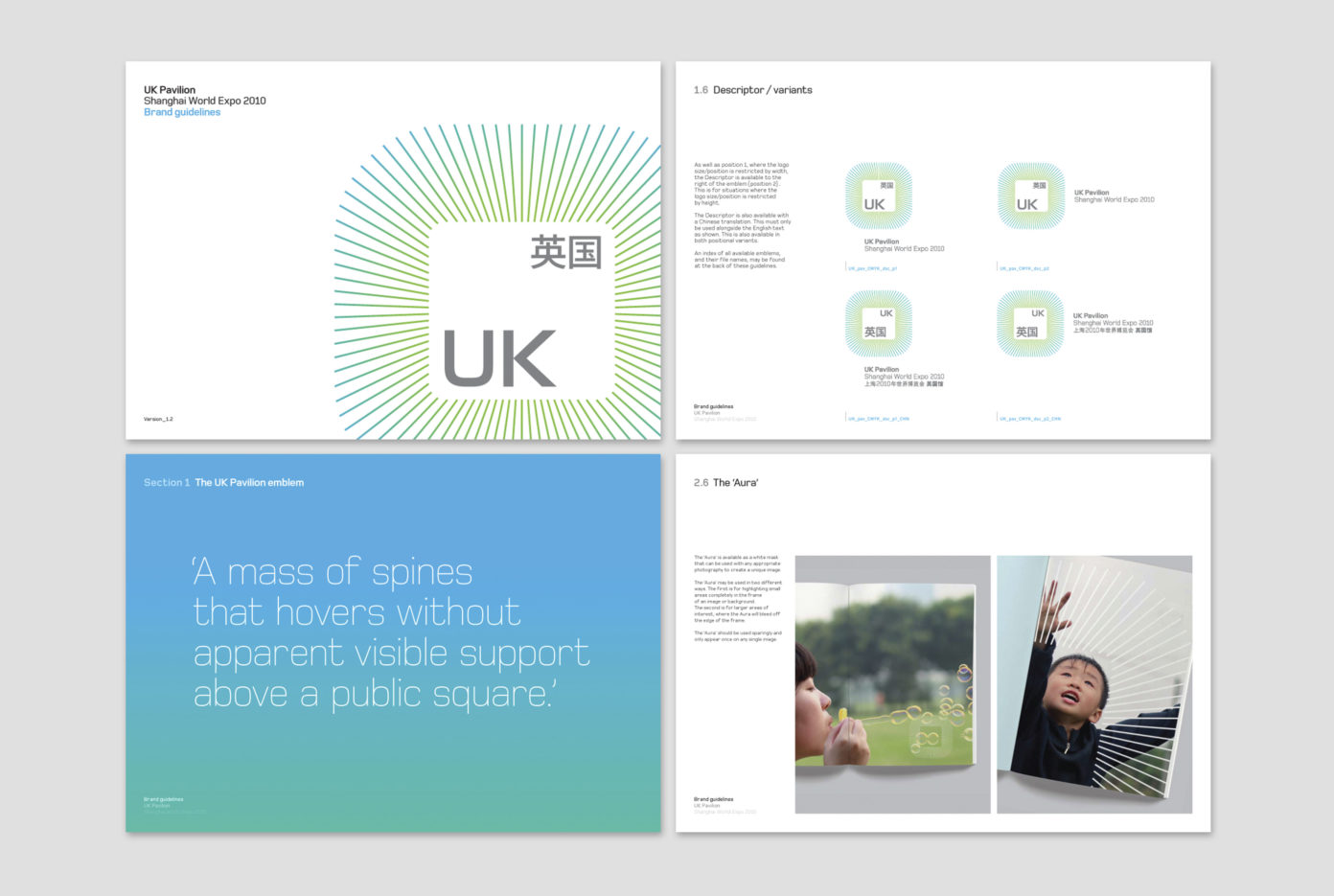This screenshot has width=1334, height=896.
Task: Select top-left UK emblem with descriptor below
Action: pos(878,196)
